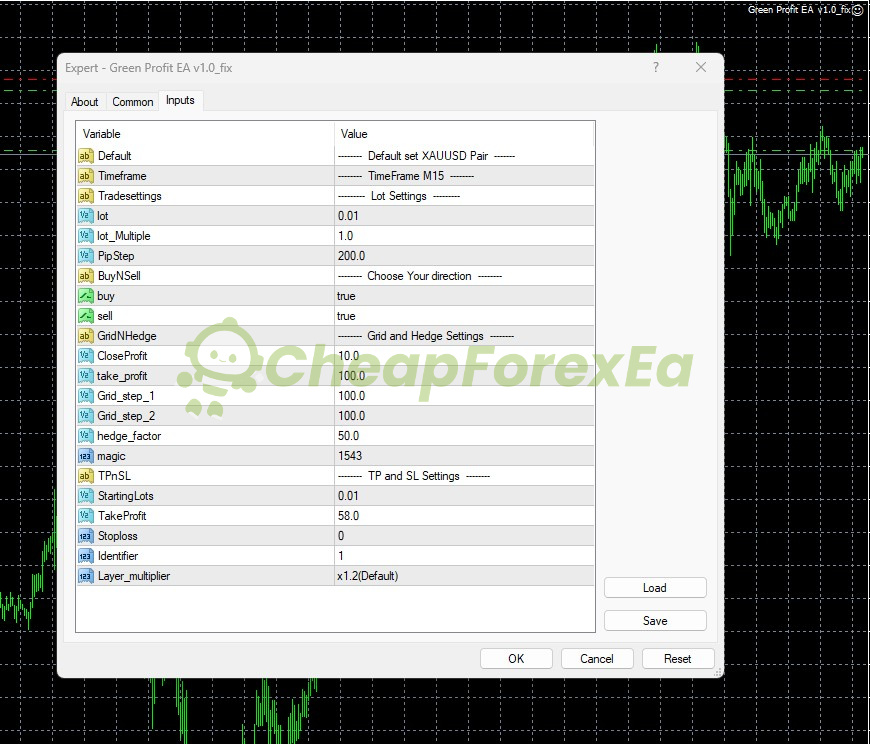Click the 'Default set XAUUSD Pair' value
The height and width of the screenshot is (744, 870).
point(426,156)
